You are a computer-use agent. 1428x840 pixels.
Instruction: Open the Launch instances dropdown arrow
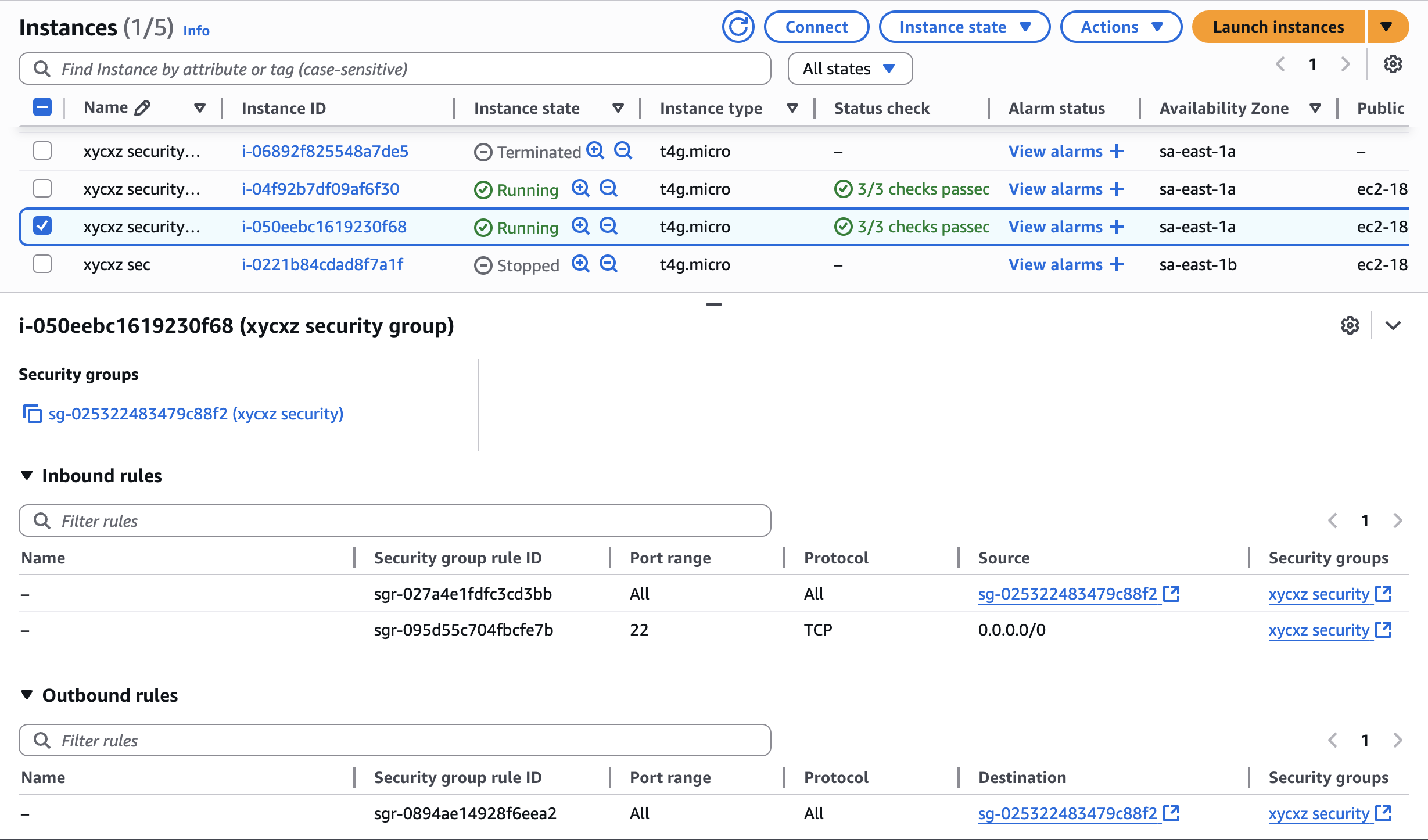pos(1387,27)
